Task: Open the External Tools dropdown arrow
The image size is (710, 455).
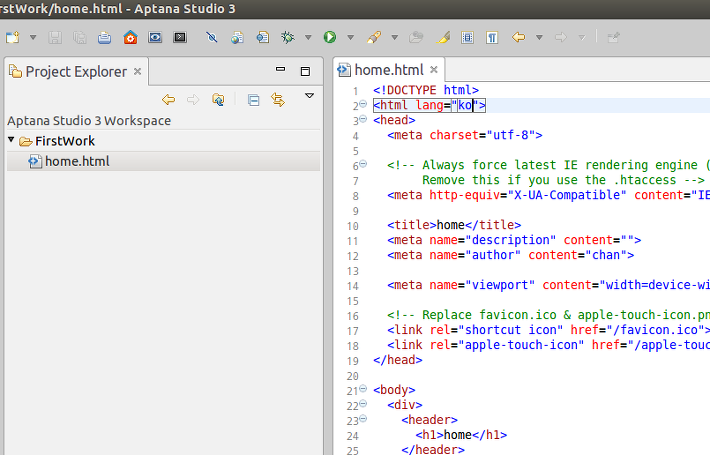Action: pos(395,38)
